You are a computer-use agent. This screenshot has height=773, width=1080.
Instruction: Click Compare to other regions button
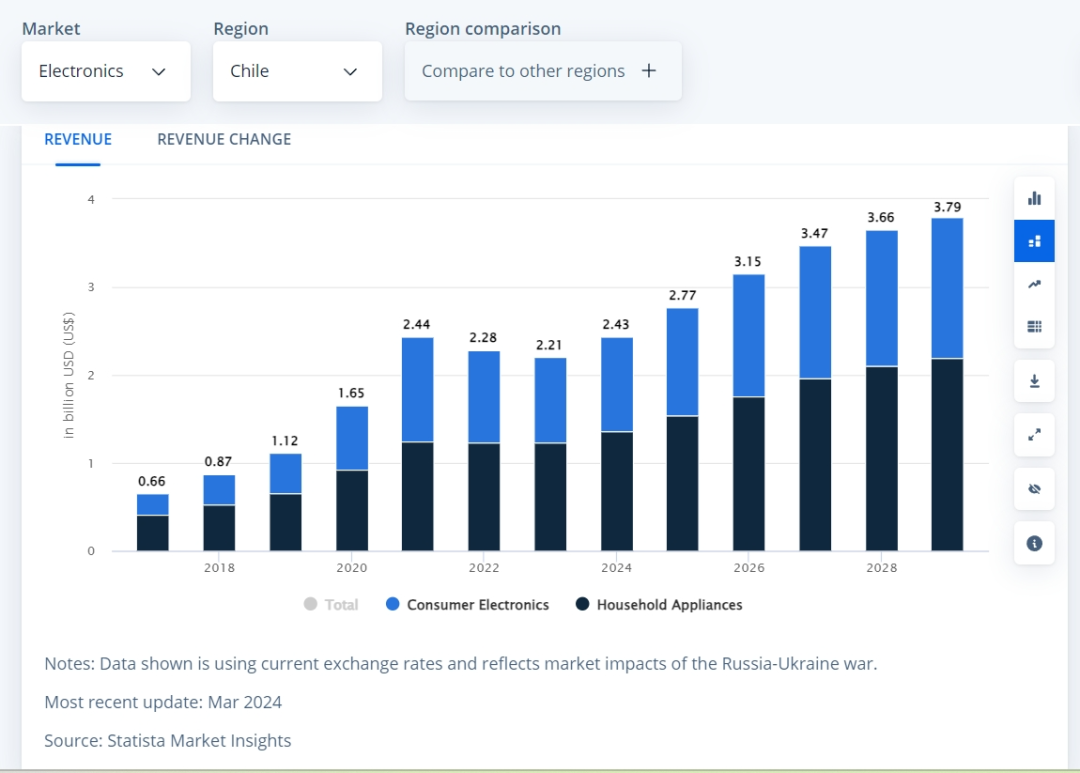[523, 71]
